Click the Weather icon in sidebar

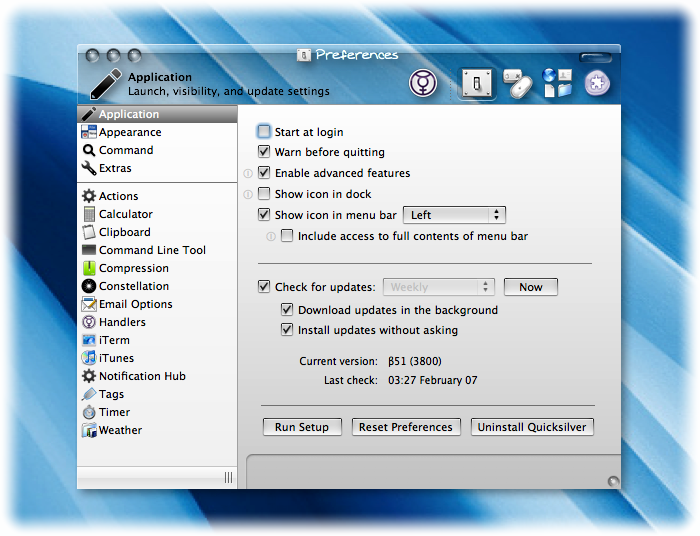pyautogui.click(x=89, y=430)
